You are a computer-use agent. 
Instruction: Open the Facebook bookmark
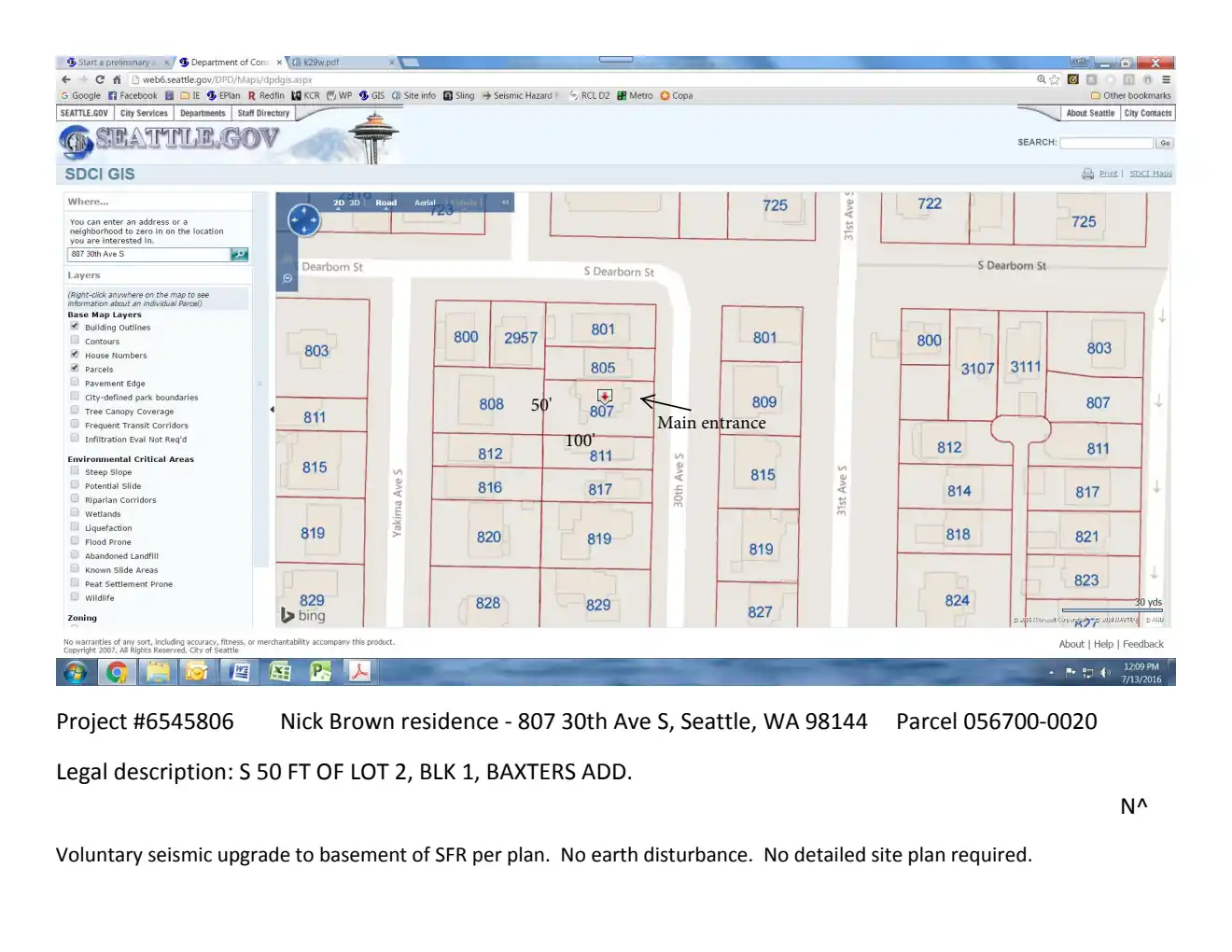coord(133,95)
